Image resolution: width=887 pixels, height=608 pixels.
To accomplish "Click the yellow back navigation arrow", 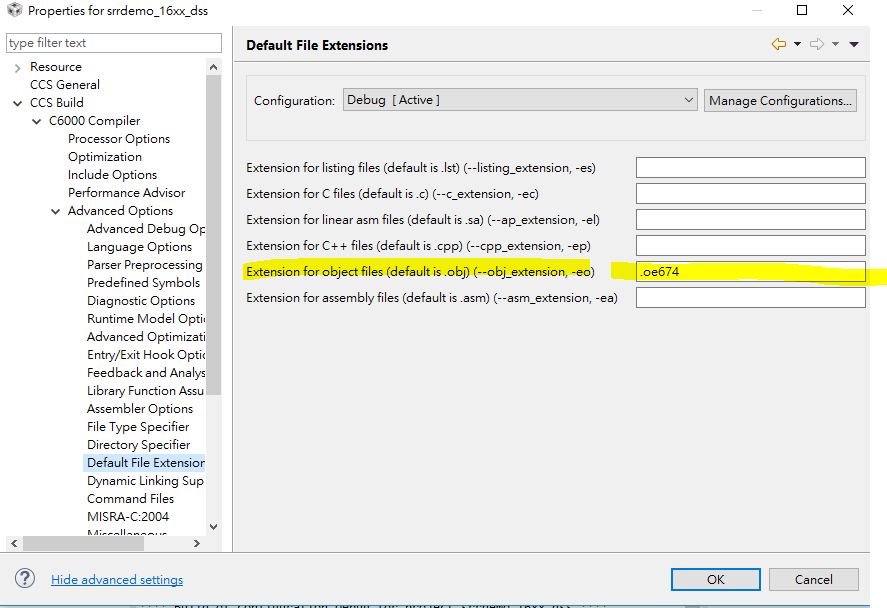I will [779, 43].
